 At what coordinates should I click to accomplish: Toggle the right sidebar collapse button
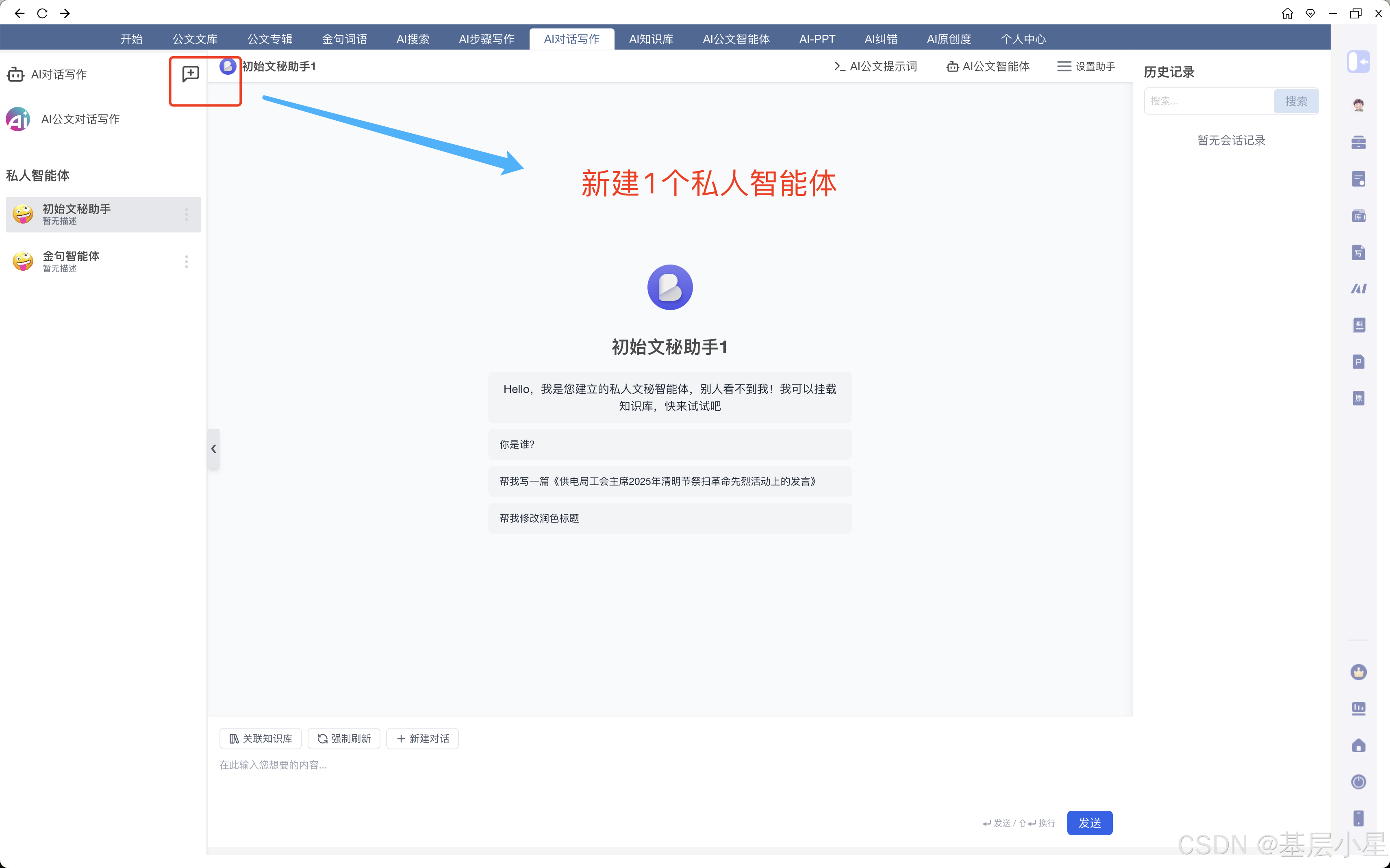[1358, 61]
